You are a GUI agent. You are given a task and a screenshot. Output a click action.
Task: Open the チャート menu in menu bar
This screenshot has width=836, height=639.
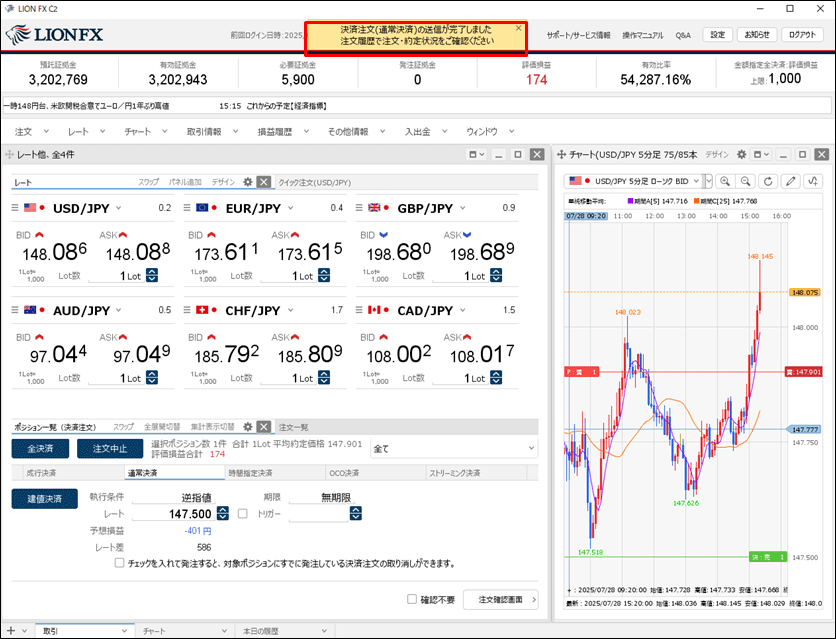pos(139,131)
